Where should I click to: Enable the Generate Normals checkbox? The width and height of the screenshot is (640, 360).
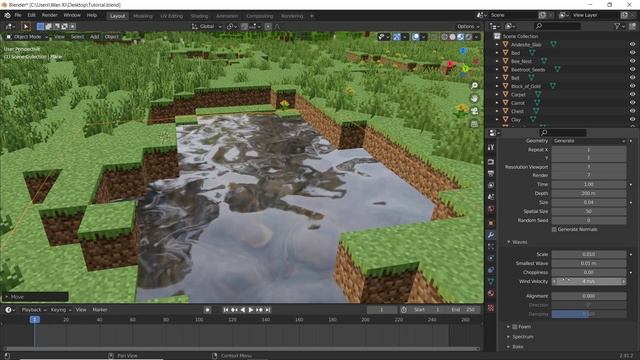(554, 229)
